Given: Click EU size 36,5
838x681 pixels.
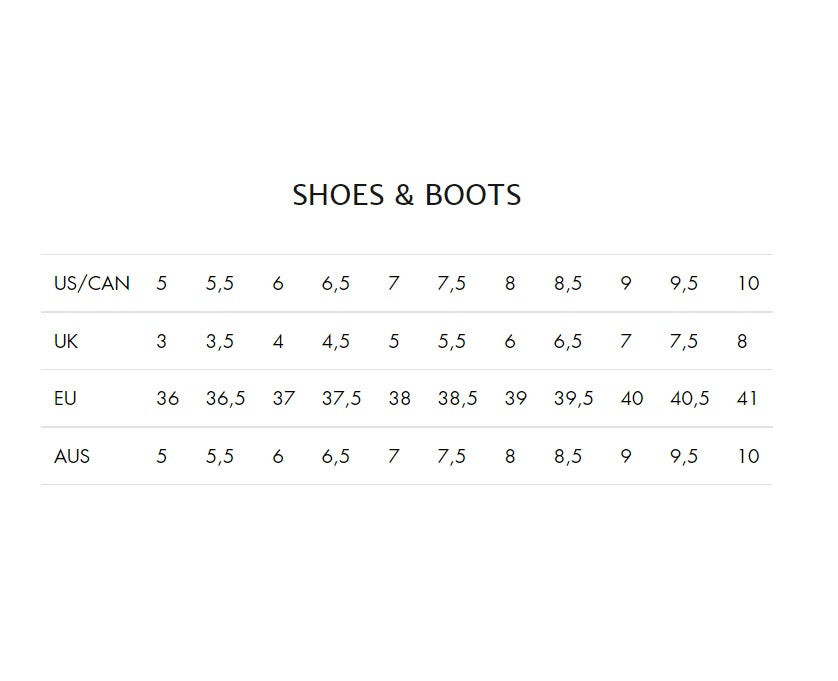Looking at the screenshot, I should click(225, 398).
